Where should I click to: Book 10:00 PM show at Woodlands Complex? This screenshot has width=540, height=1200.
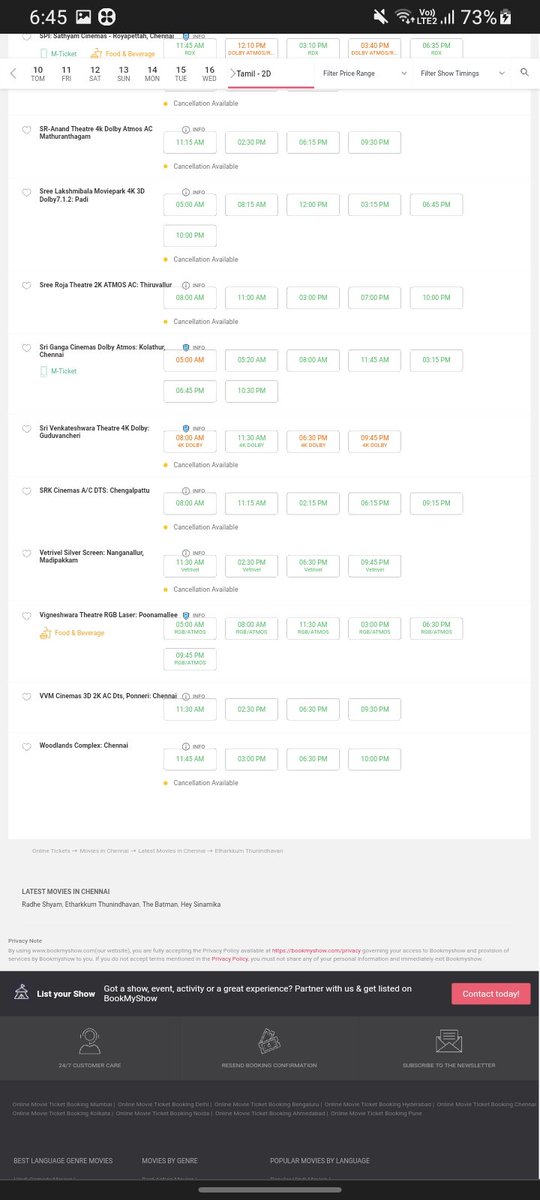coord(374,758)
